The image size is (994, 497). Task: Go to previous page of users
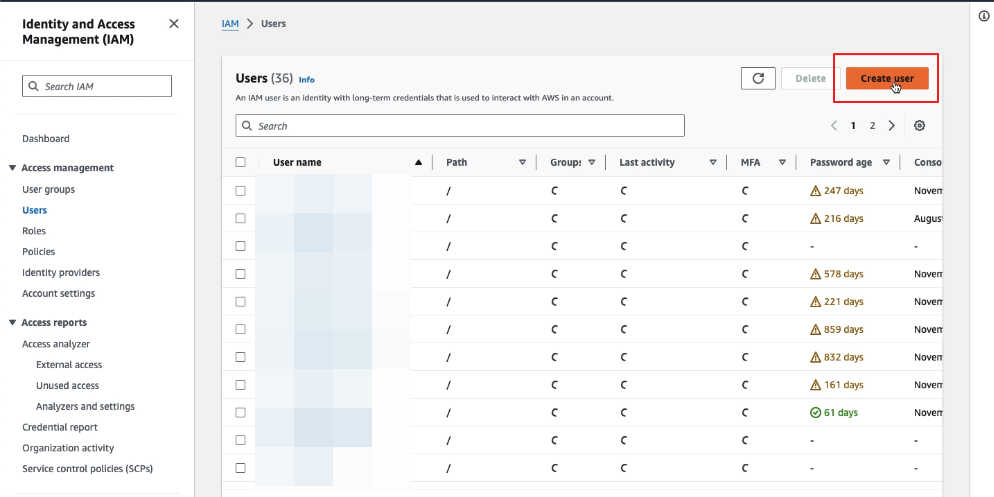tap(834, 126)
